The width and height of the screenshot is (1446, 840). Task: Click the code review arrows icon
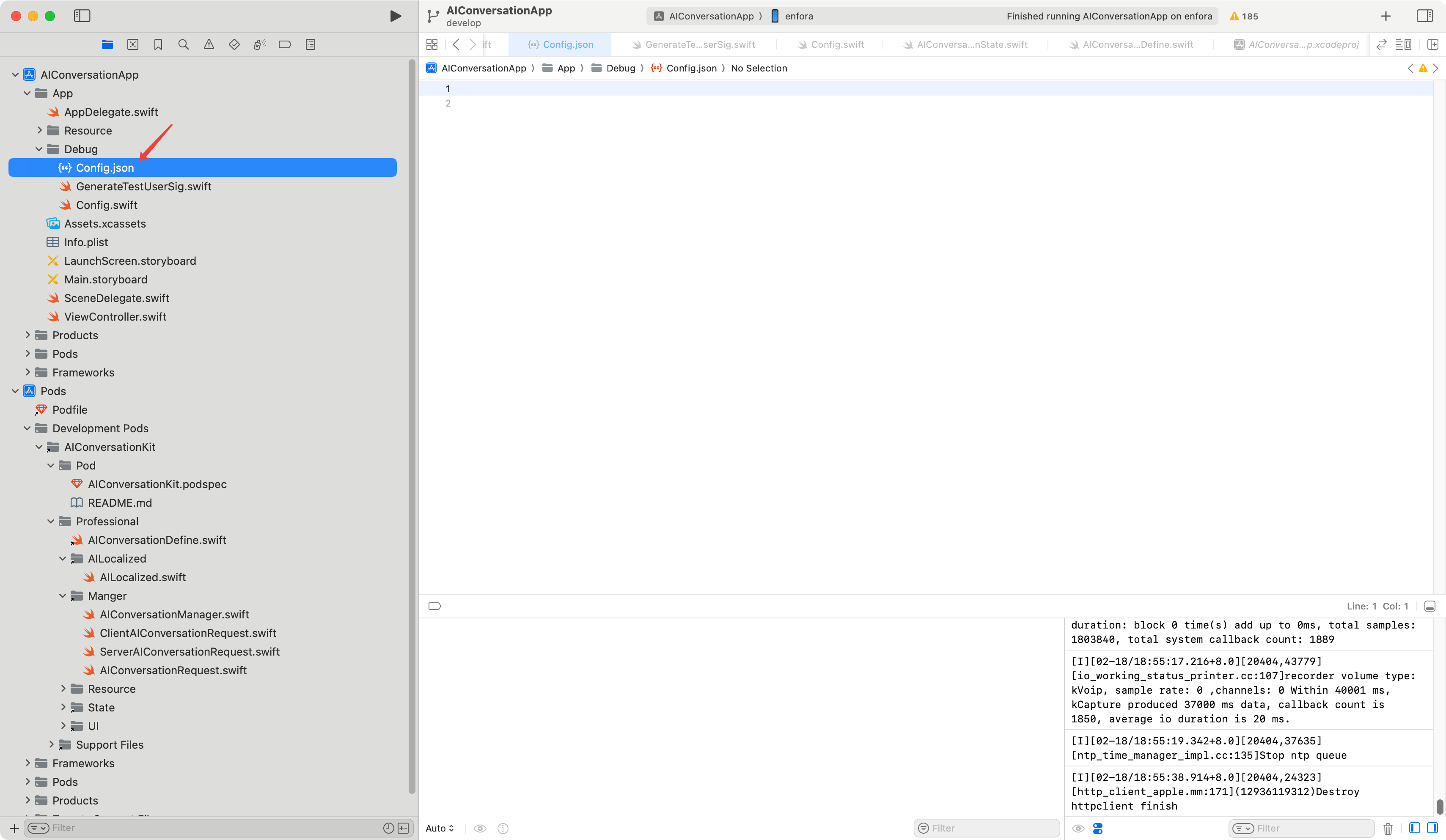point(1382,44)
